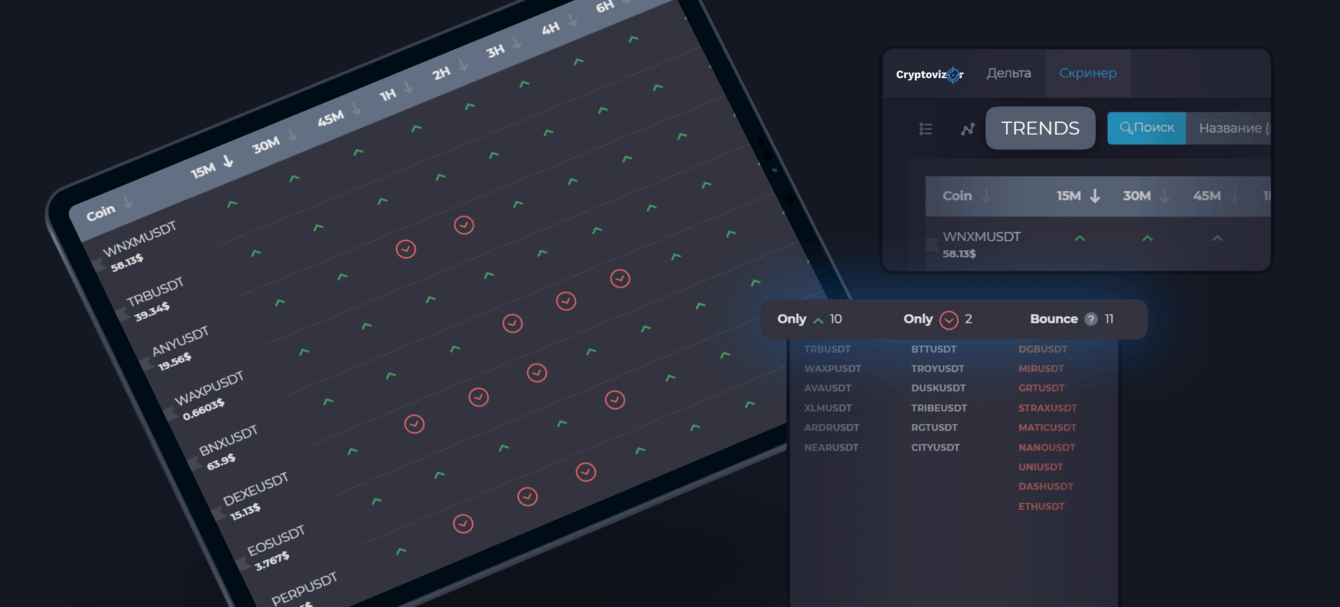Click WNXMUSDT row's 15M green arrow on tablet
This screenshot has width=1340, height=607.
click(x=232, y=204)
